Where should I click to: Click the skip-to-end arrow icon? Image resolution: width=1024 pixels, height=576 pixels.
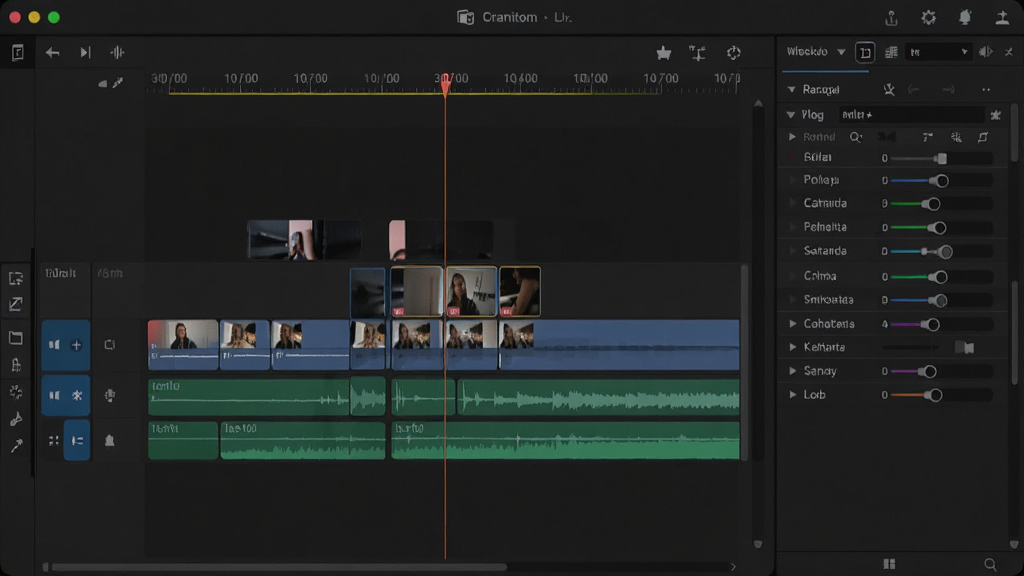[x=85, y=52]
